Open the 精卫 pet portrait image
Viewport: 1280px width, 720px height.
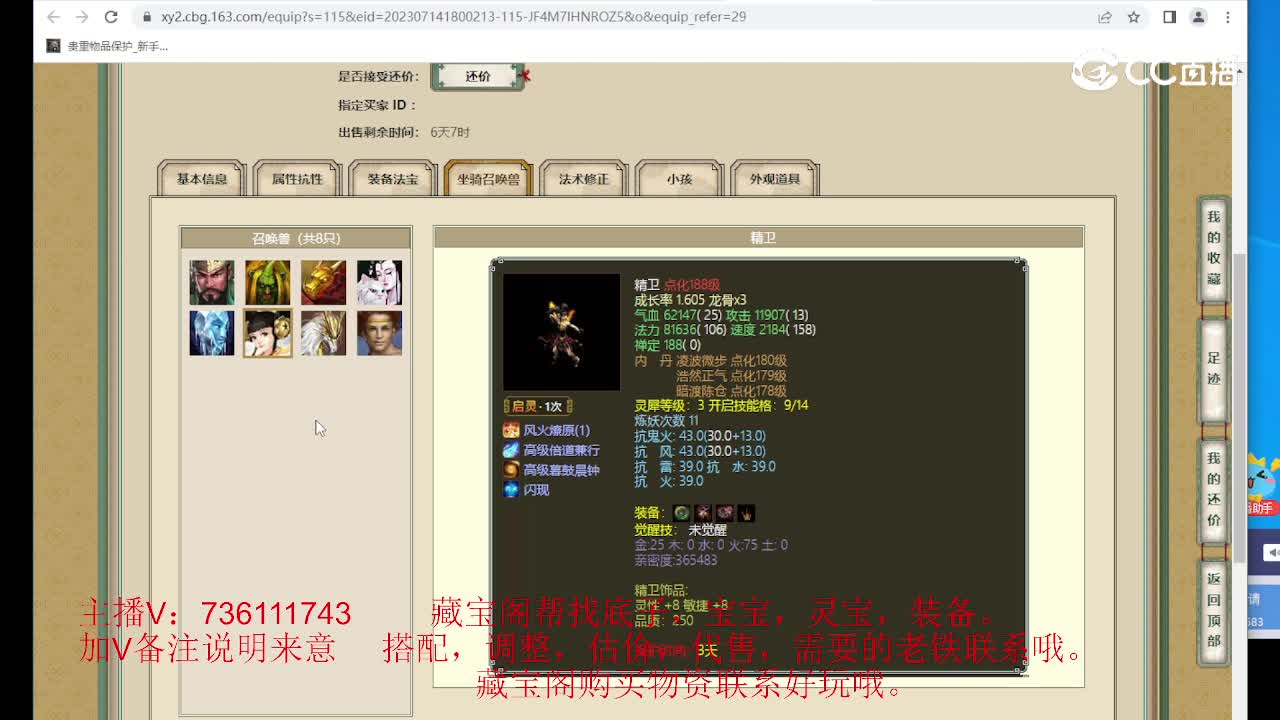point(560,333)
